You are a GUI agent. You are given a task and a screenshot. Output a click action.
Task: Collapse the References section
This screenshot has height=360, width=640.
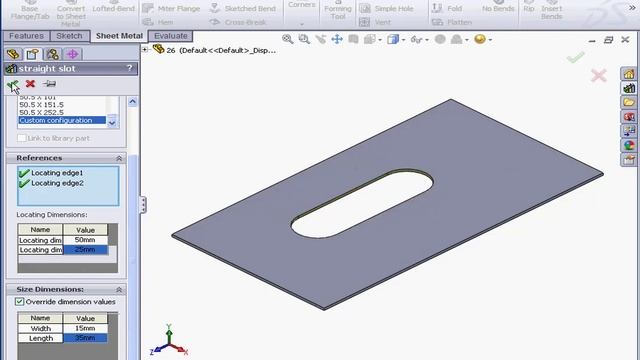(119, 158)
